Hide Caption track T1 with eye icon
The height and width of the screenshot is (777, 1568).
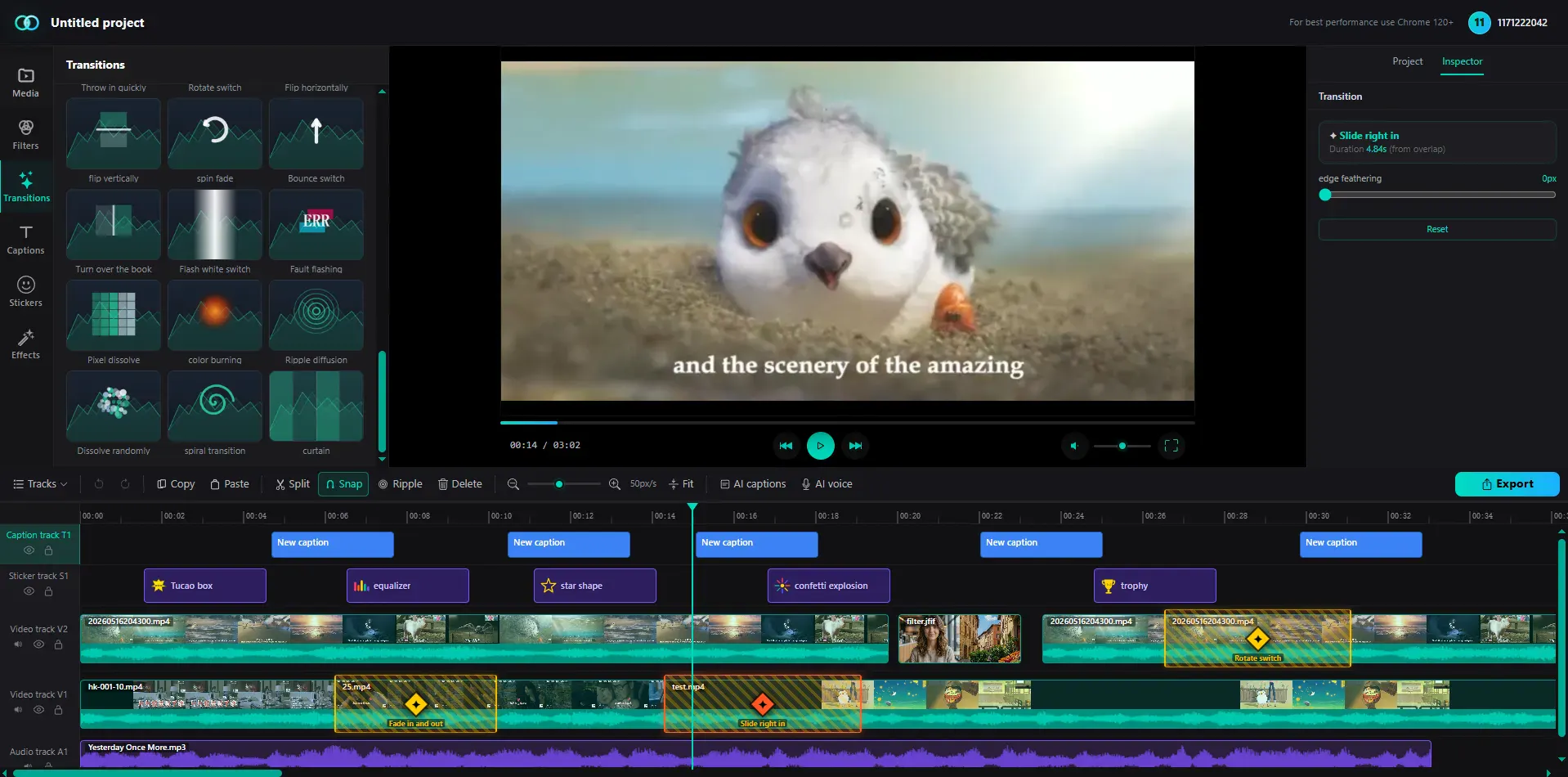(x=29, y=550)
